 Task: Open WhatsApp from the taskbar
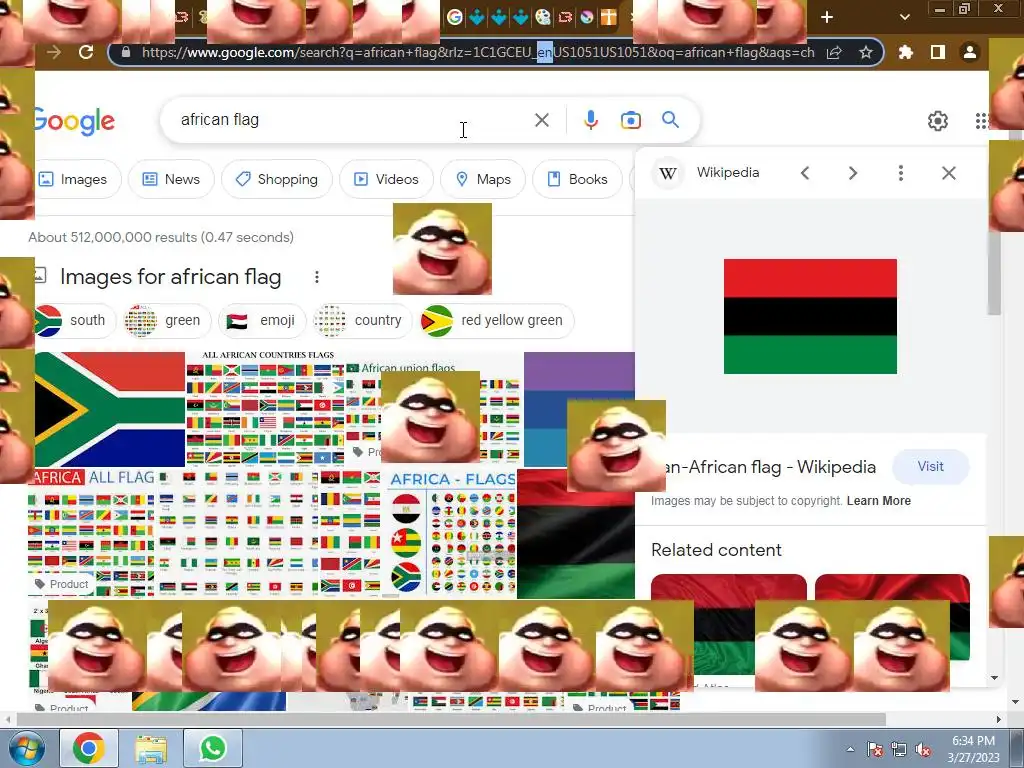213,748
